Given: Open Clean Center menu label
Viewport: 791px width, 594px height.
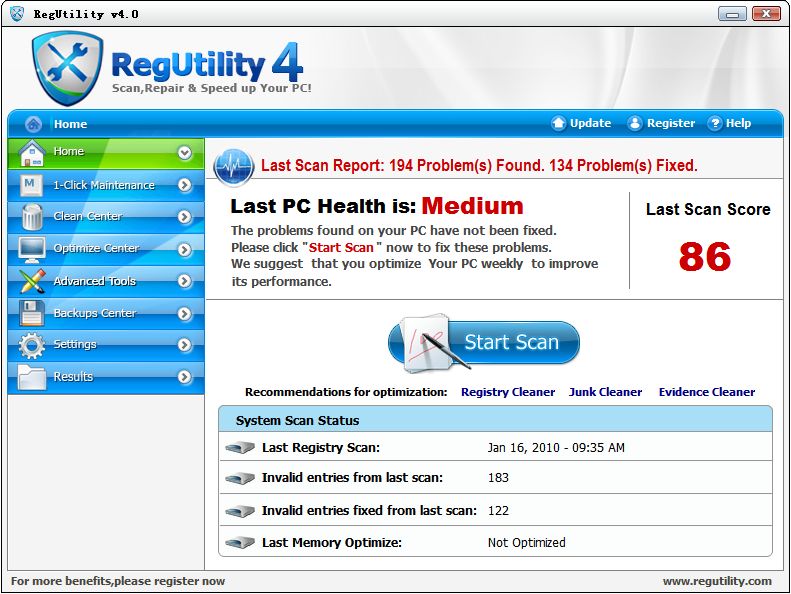Looking at the screenshot, I should pyautogui.click(x=88, y=217).
